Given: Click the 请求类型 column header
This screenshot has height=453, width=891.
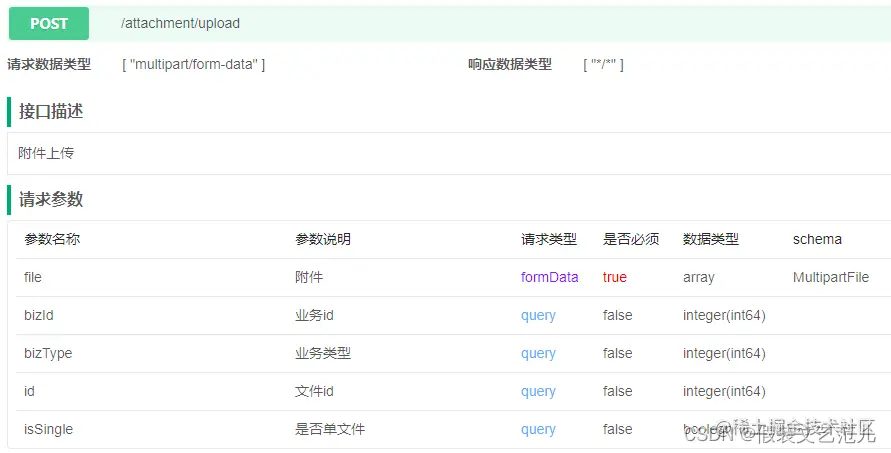Looking at the screenshot, I should (x=549, y=239).
